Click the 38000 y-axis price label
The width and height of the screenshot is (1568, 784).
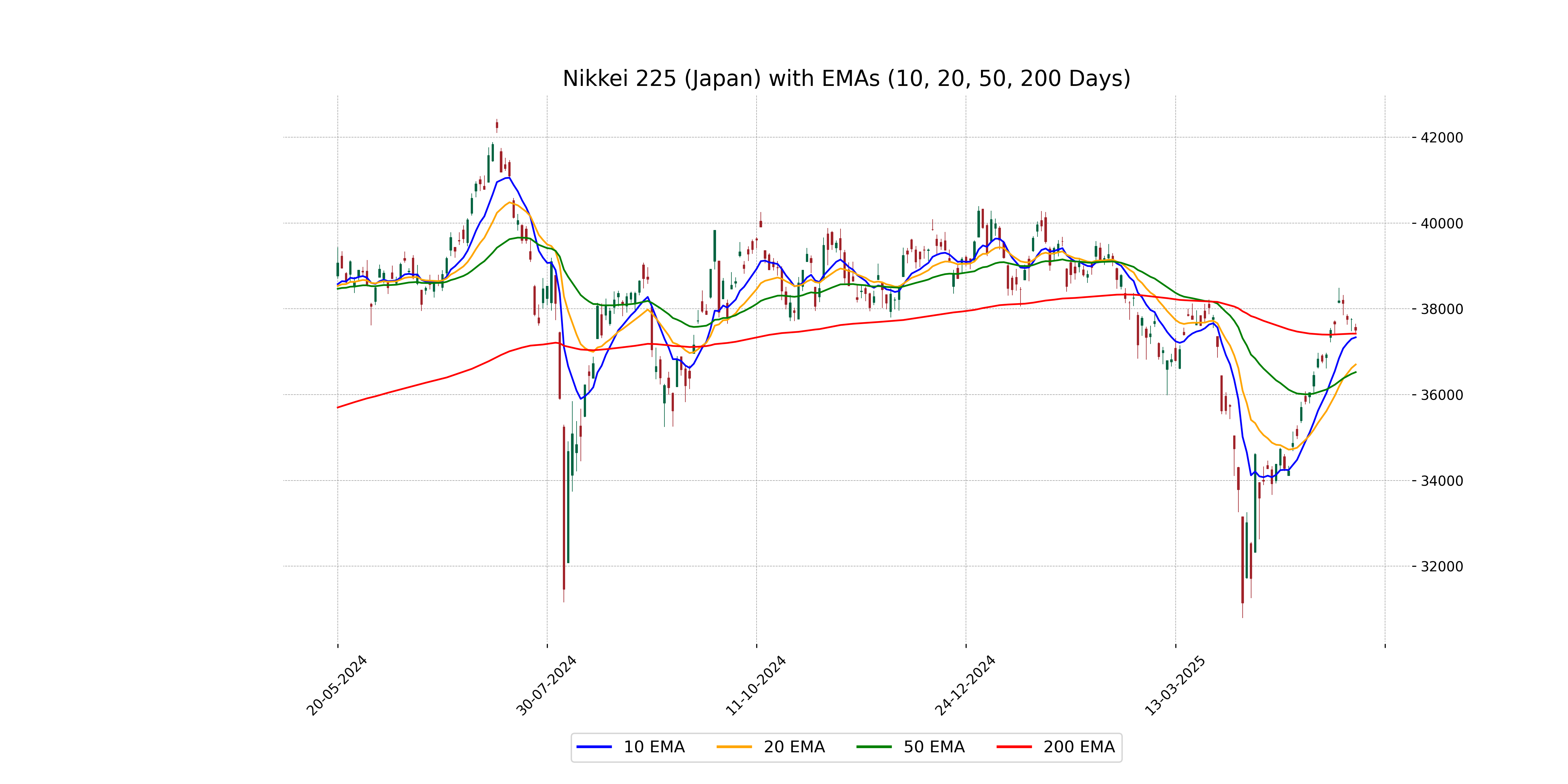(x=1441, y=309)
